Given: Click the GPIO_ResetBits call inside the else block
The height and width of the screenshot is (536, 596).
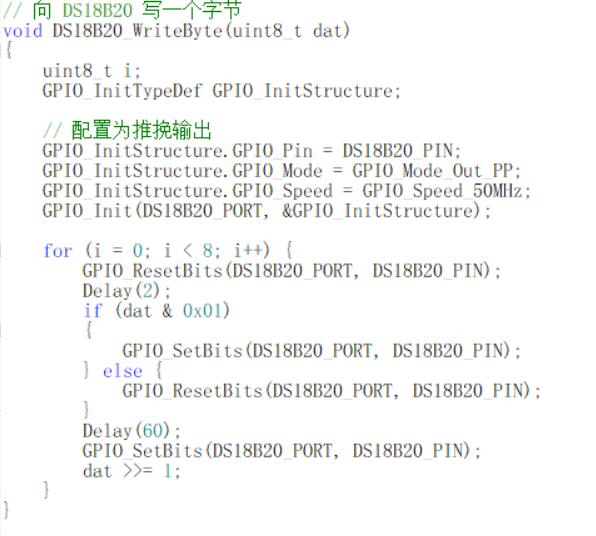Looking at the screenshot, I should pos(332,391).
